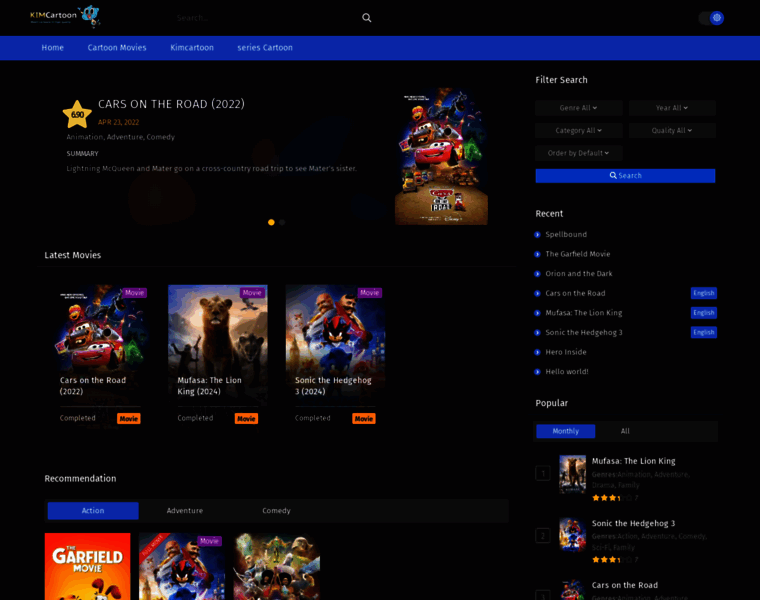Open Cartoon Movies menu item
Image resolution: width=760 pixels, height=600 pixels.
click(x=117, y=47)
